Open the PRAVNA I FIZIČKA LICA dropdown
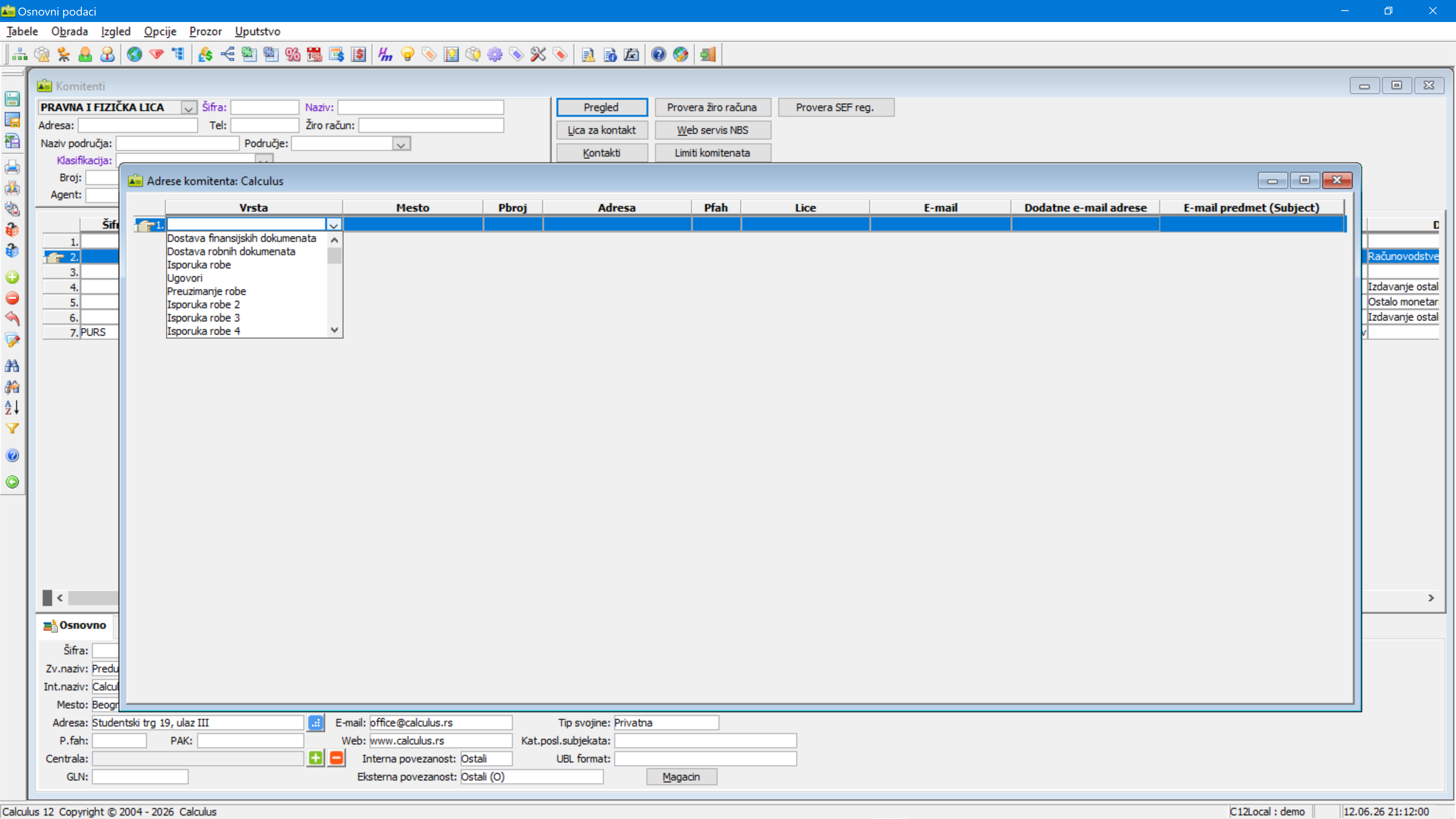The image size is (1456, 819). pyautogui.click(x=189, y=107)
